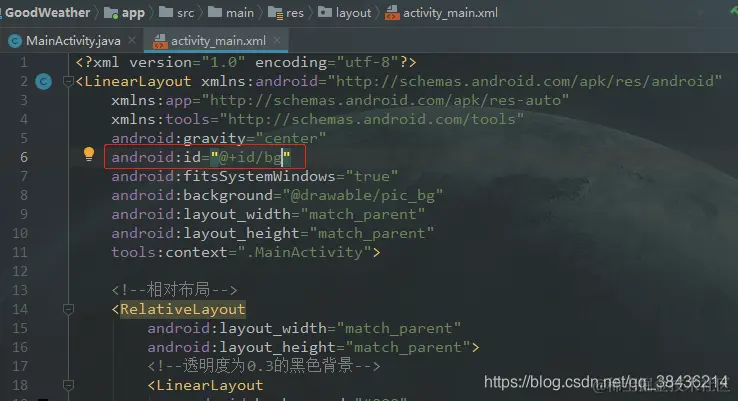
Task: Click layout folder icon in breadcrumb
Action: click(x=325, y=12)
